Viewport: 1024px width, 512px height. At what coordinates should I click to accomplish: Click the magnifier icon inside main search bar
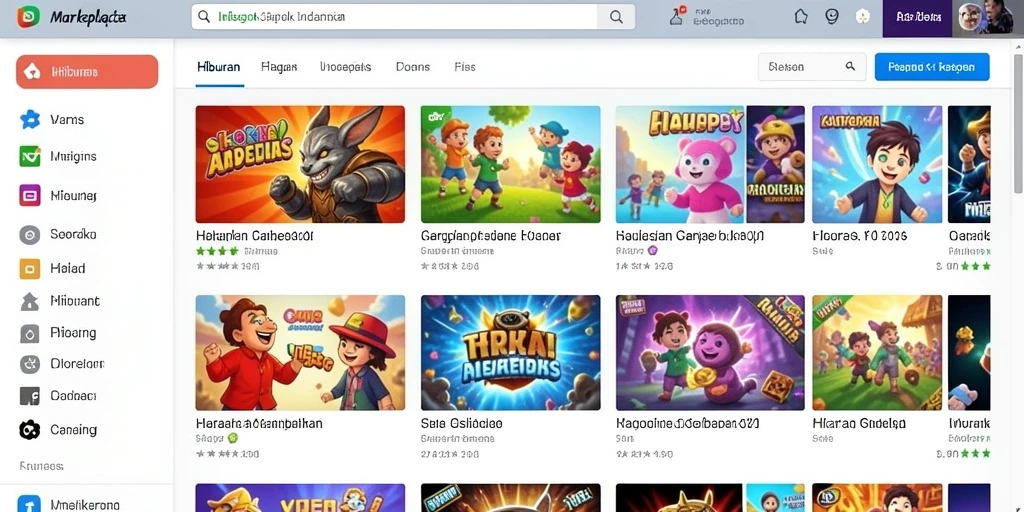pos(204,17)
